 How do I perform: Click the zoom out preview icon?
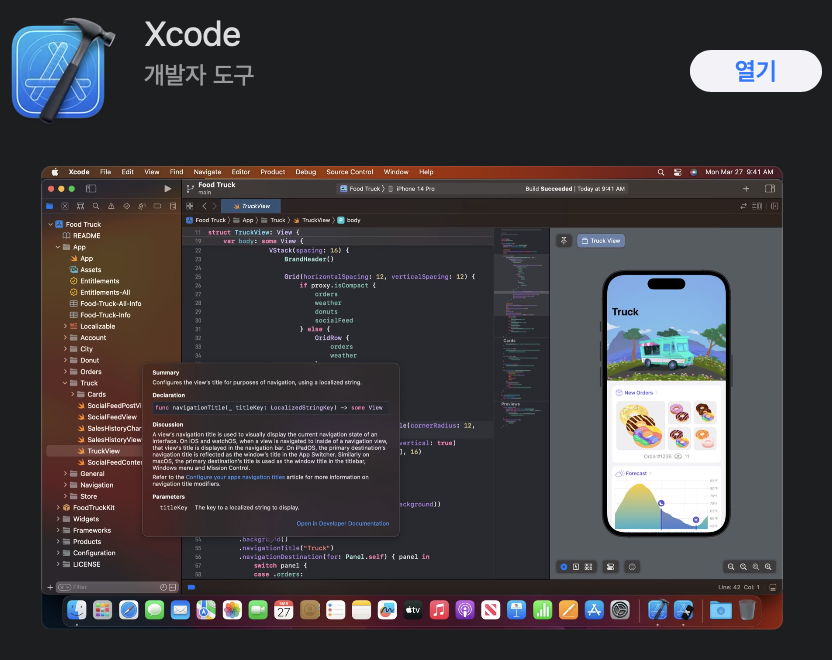731,567
